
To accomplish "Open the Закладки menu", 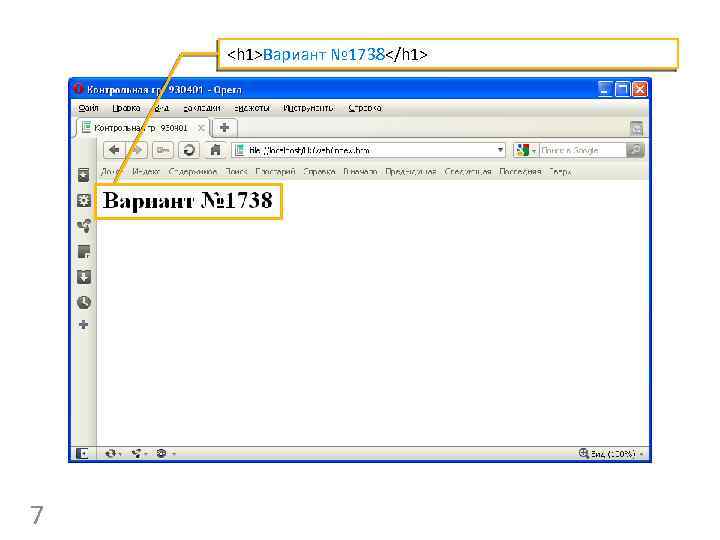I will coord(202,108).
